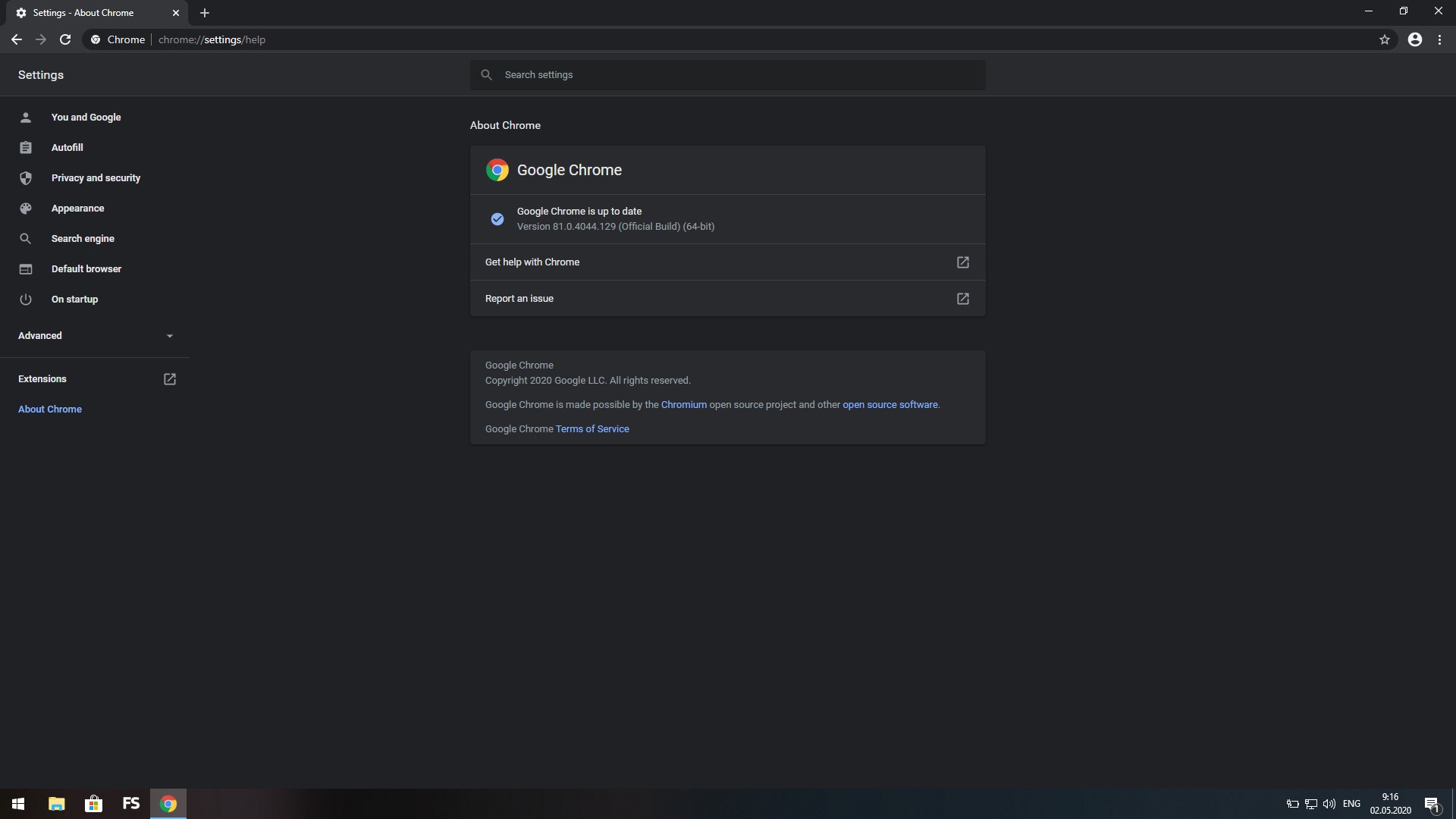Minimize the Chrome window
The width and height of the screenshot is (1456, 819).
[x=1369, y=11]
